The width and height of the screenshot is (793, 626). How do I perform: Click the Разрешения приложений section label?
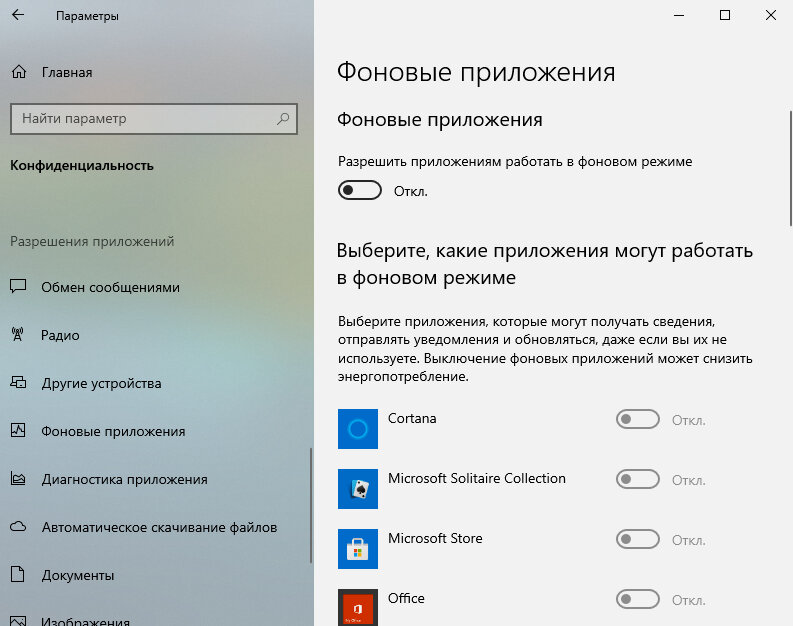coord(92,241)
